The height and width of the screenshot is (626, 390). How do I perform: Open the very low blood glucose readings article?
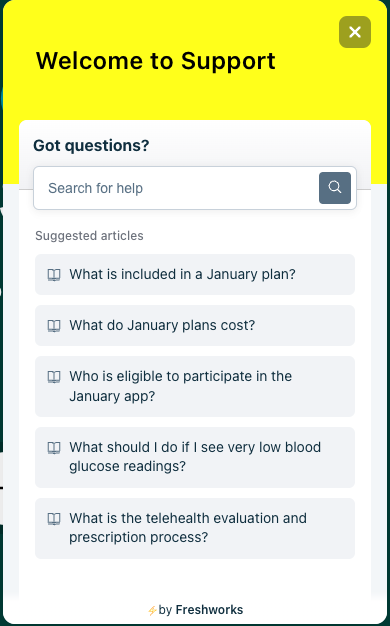(195, 457)
